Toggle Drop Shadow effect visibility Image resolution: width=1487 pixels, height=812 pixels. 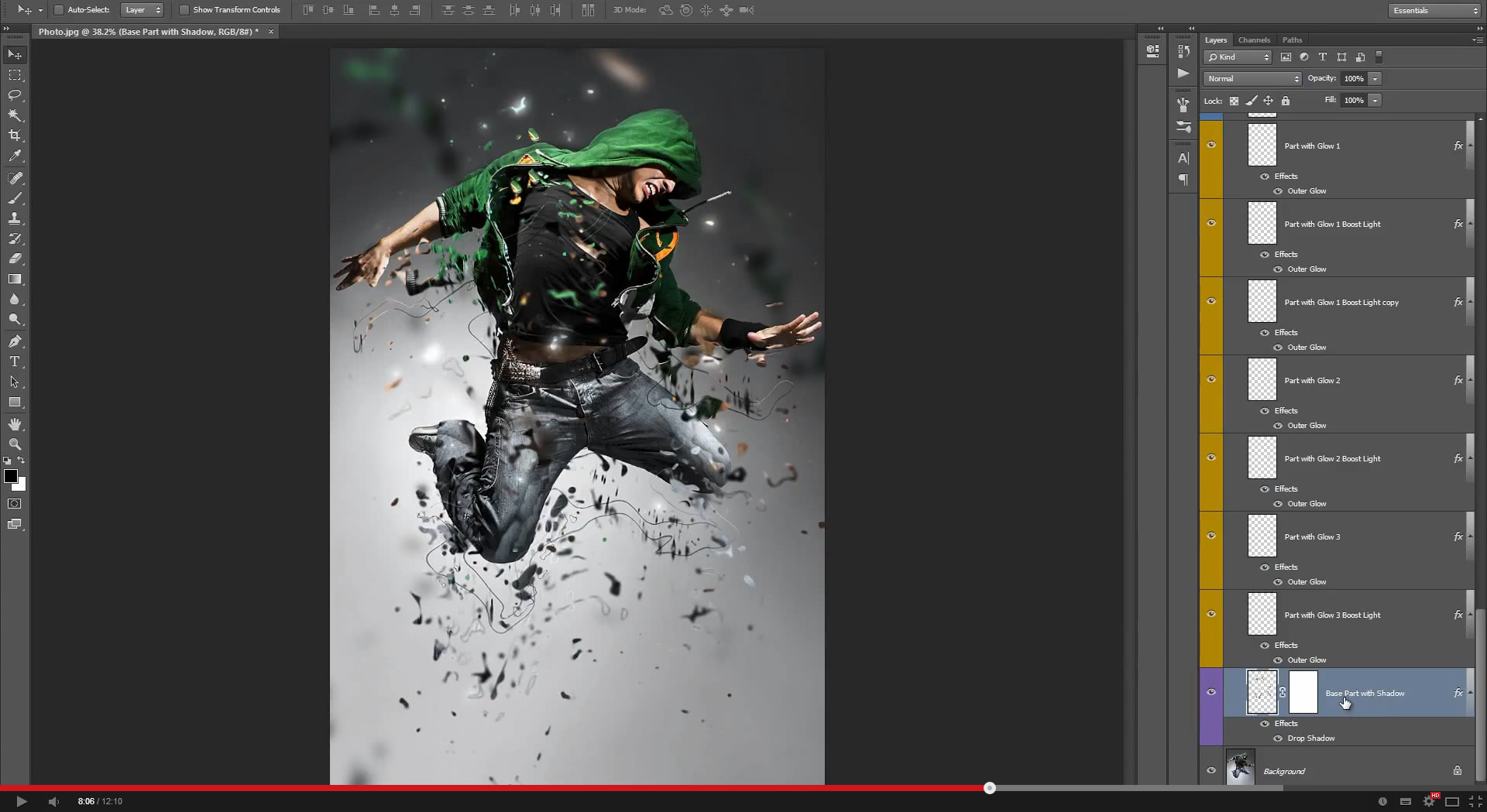(1278, 738)
